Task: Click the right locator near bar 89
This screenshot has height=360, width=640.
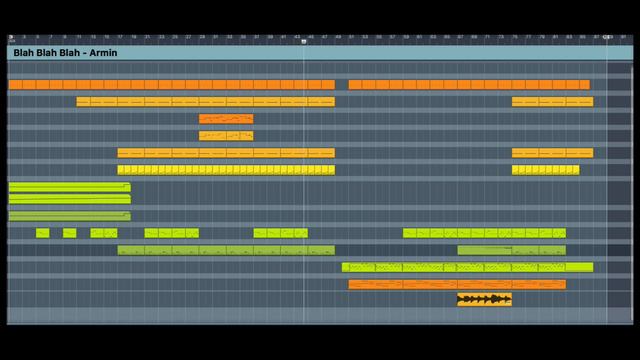Action: click(607, 37)
